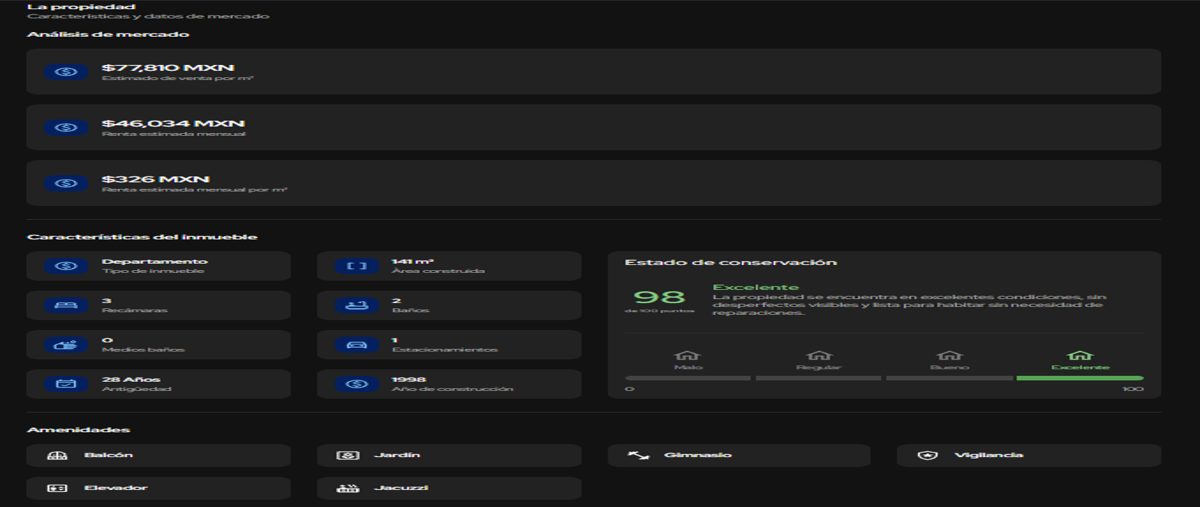Click the Vigilancia shield icon
Screen dimensions: 1200x507
[x=928, y=456]
